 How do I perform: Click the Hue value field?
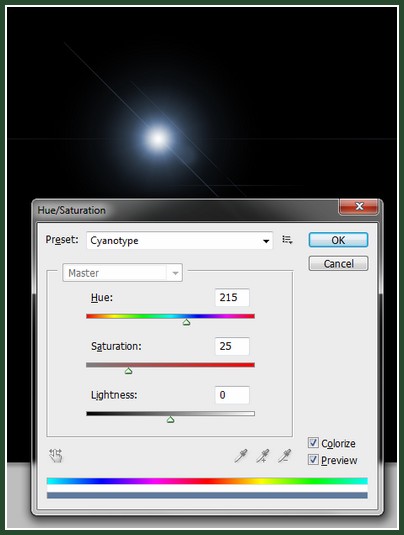coord(232,297)
